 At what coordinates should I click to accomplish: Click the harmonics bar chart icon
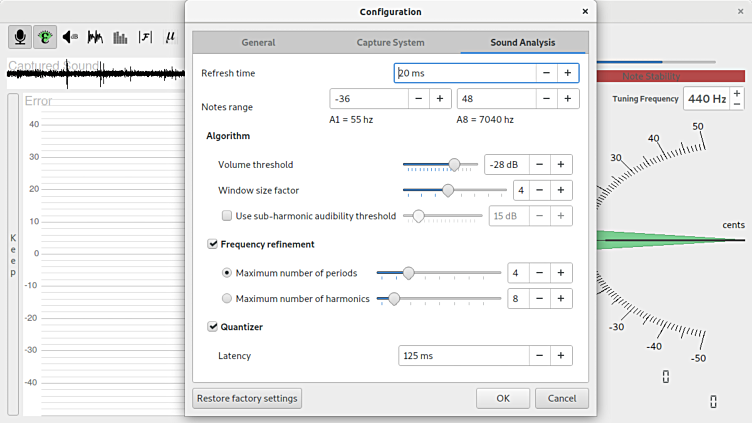(x=121, y=37)
